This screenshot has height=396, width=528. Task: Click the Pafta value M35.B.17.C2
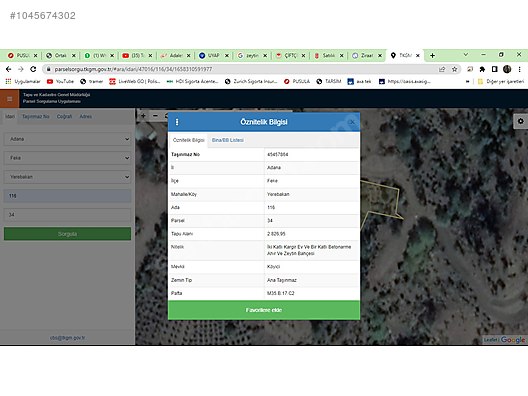[x=280, y=293]
